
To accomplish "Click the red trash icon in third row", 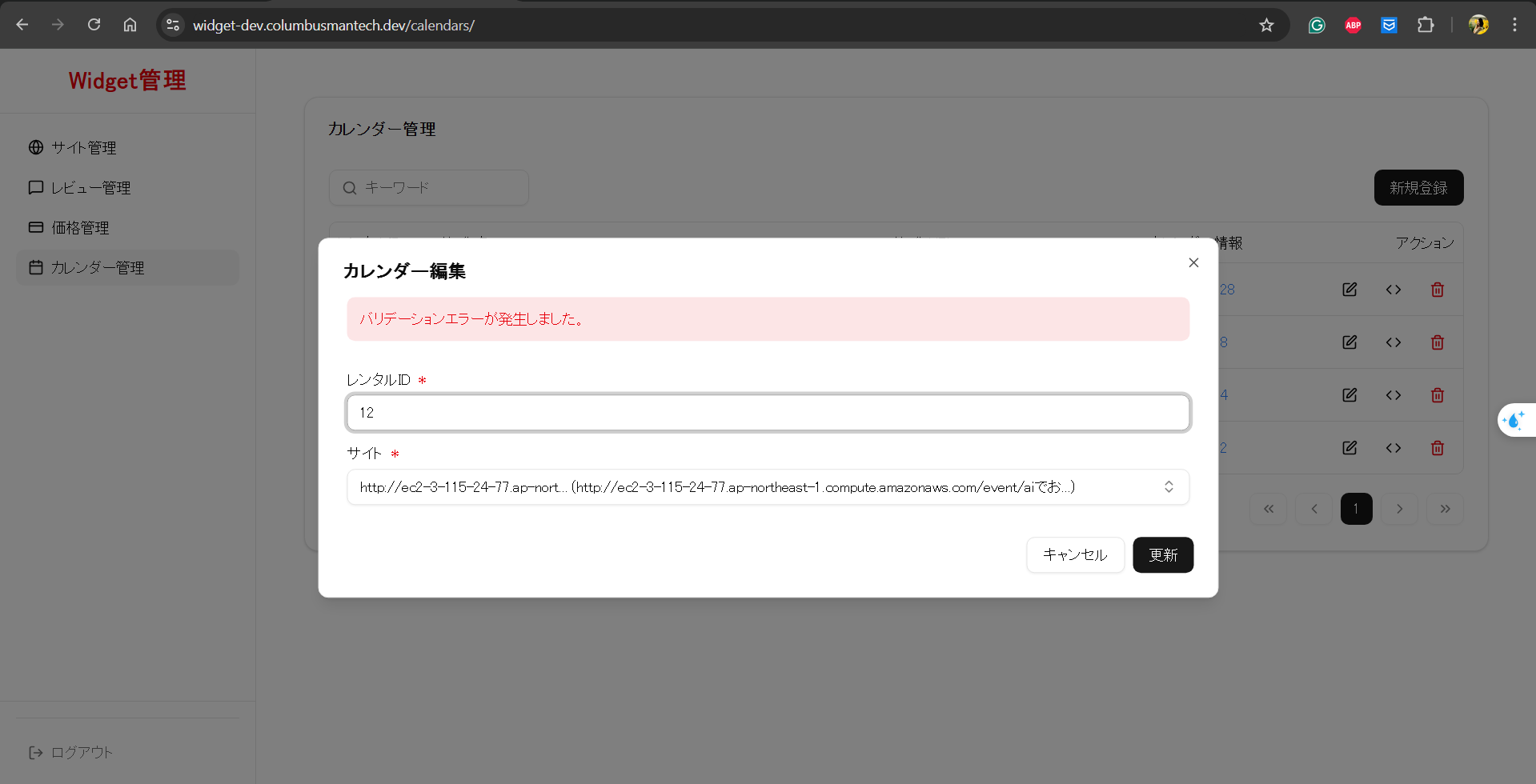I will (x=1438, y=395).
